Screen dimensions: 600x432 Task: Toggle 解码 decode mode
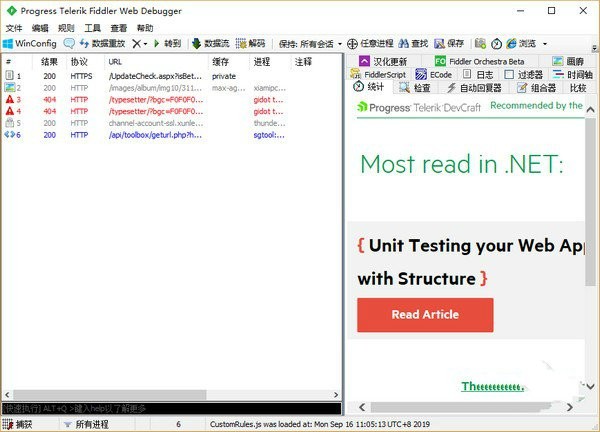point(250,44)
